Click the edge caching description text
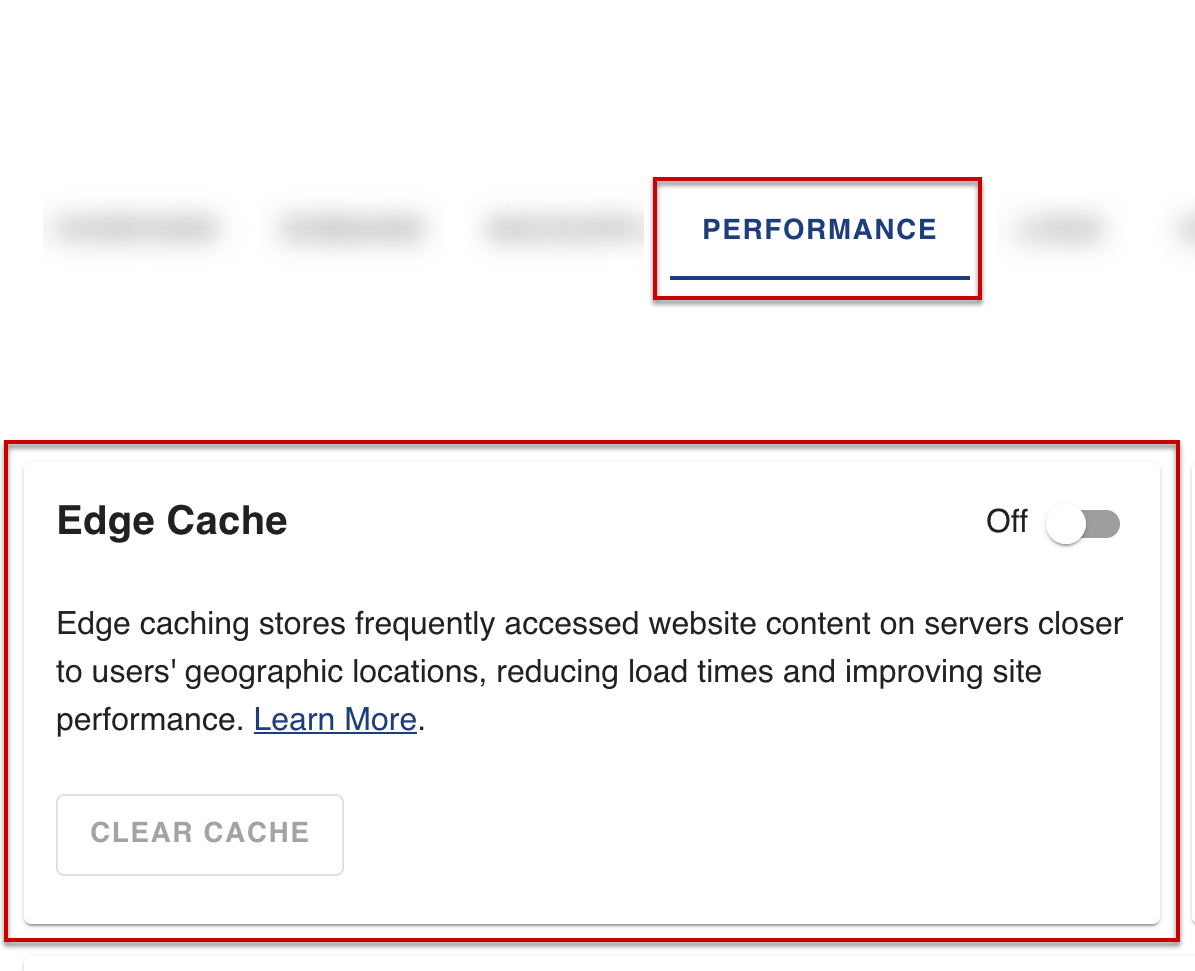This screenshot has height=971, width=1195. pos(590,671)
